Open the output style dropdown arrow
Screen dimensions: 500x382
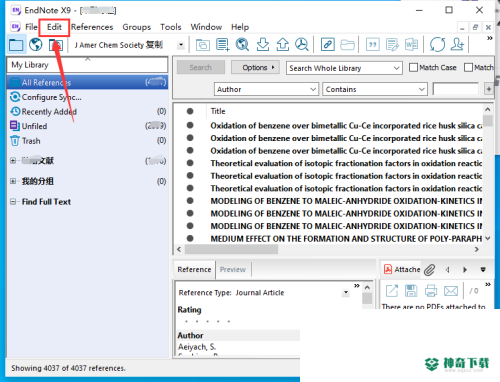pyautogui.click(x=181, y=45)
